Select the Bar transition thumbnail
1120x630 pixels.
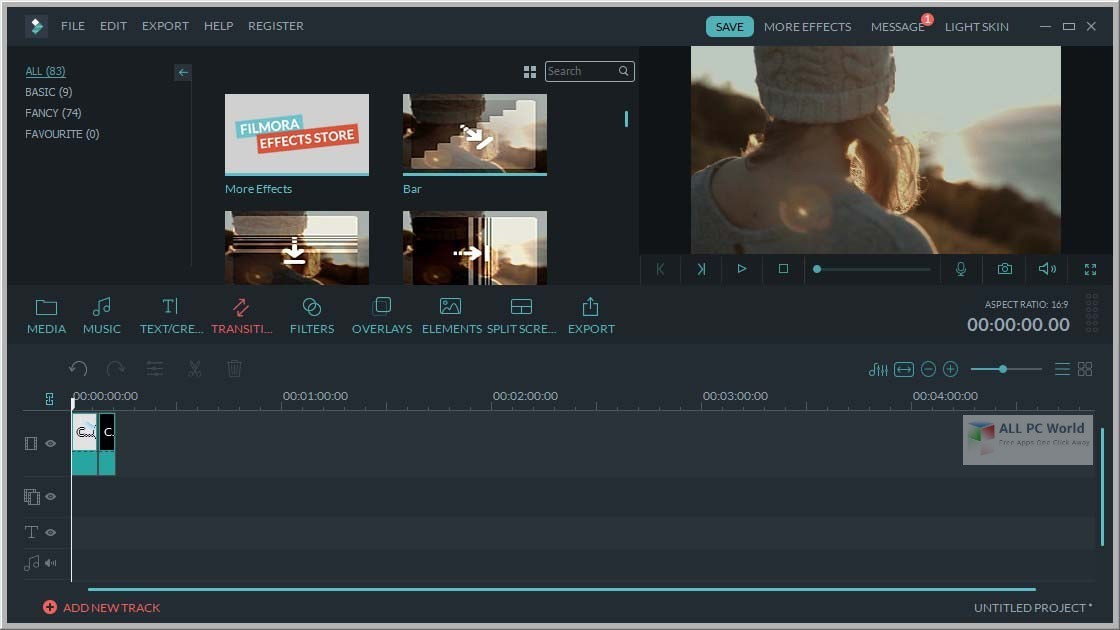pos(474,133)
